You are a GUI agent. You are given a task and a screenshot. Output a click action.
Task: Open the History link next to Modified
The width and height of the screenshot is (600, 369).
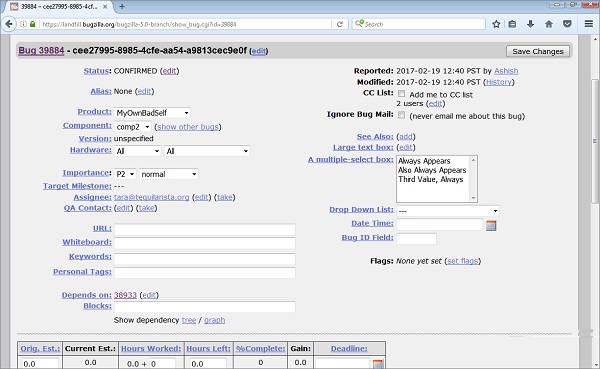(499, 82)
